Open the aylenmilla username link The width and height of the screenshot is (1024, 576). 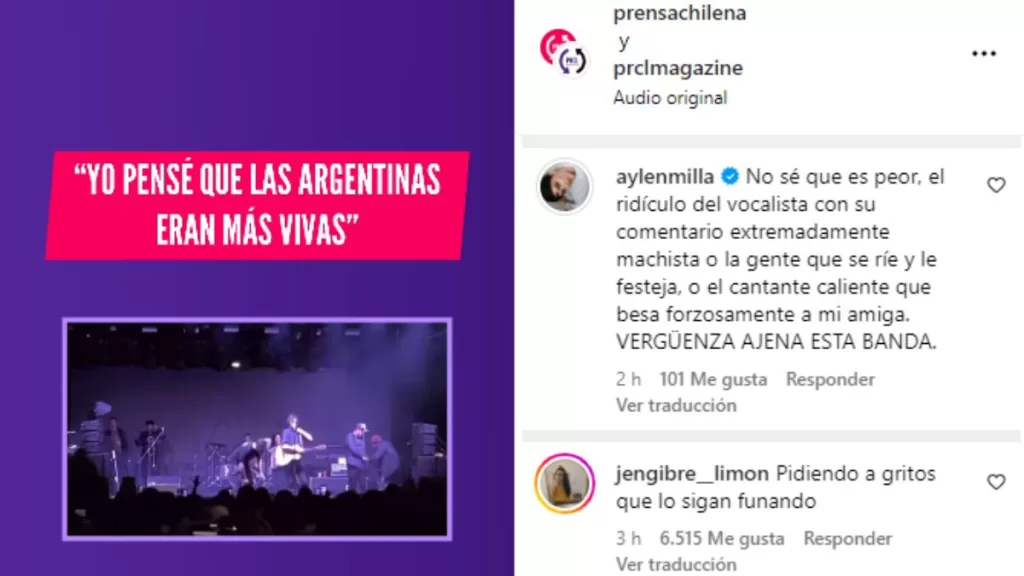[x=665, y=177]
